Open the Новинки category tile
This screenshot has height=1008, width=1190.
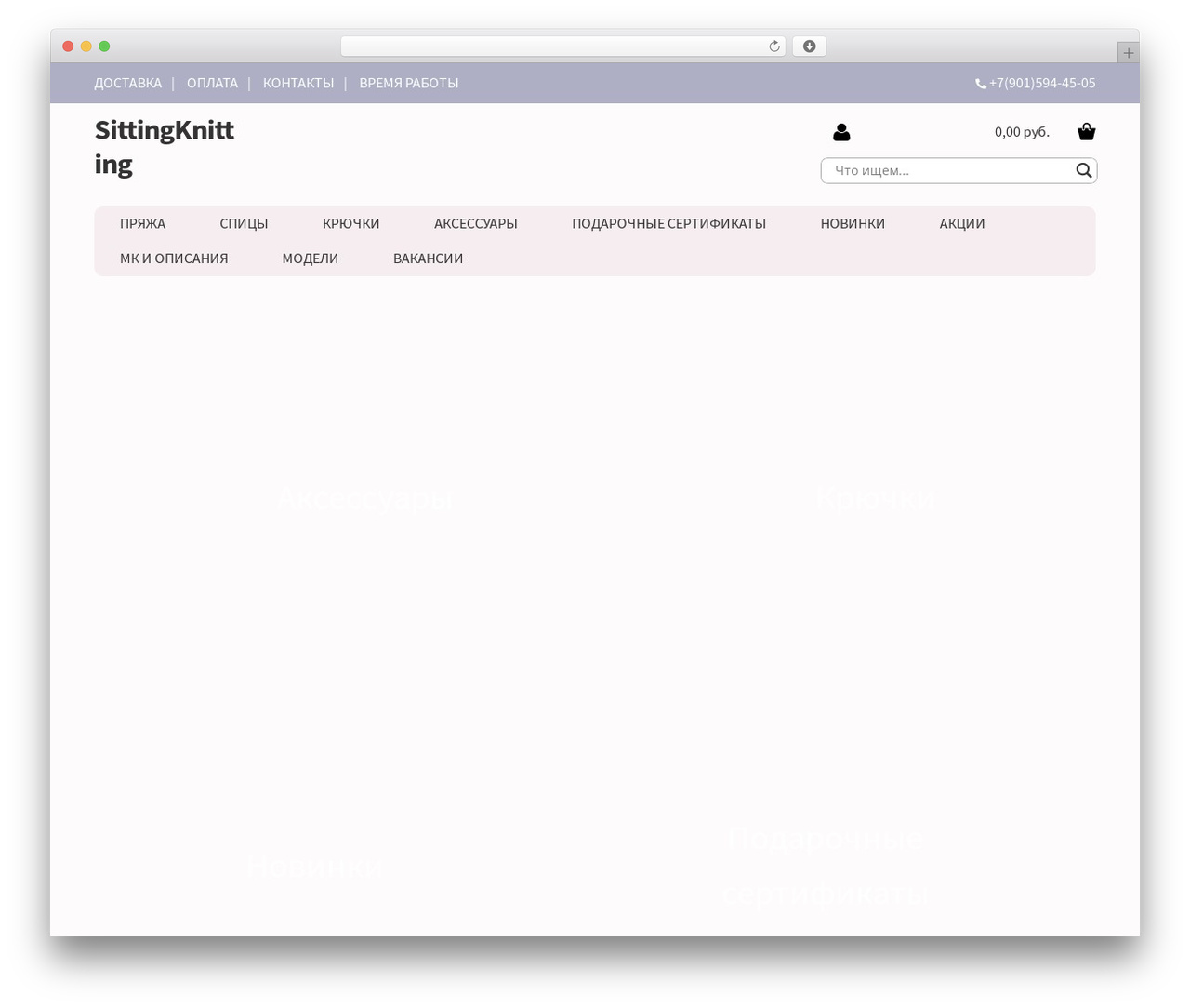click(x=314, y=866)
